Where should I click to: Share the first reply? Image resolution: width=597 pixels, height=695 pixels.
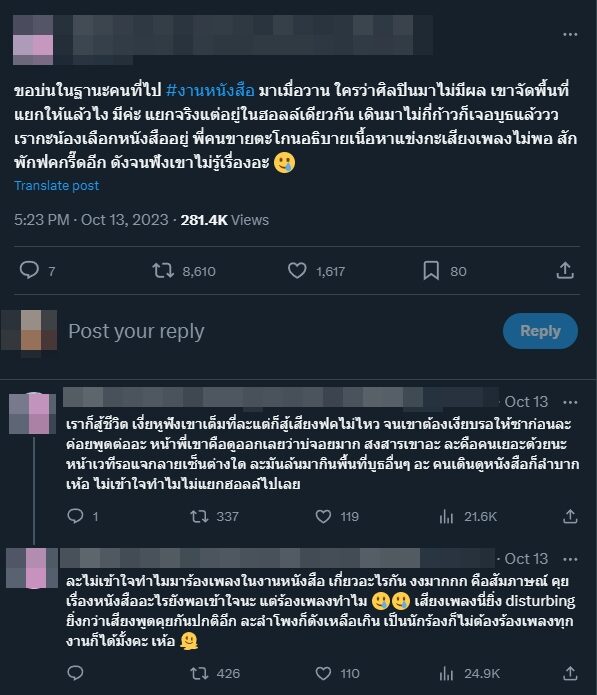(570, 516)
